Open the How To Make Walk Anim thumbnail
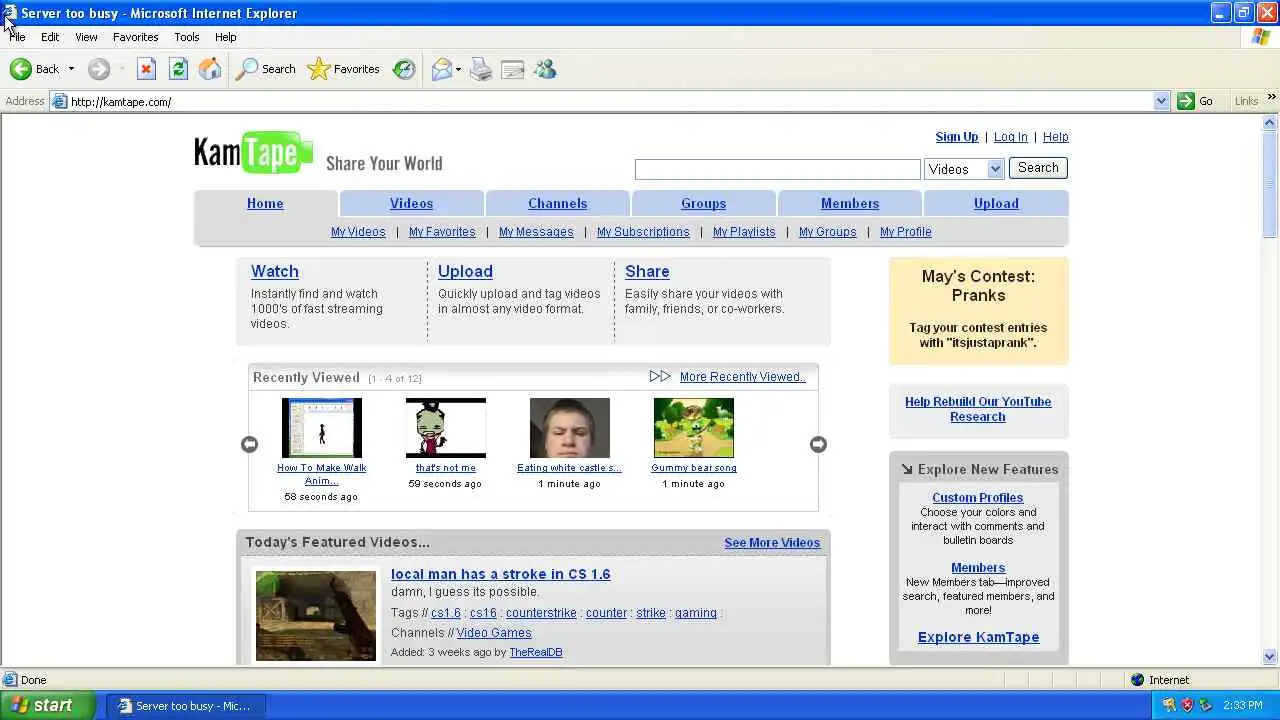Screen dimensions: 1280x720 (x=322, y=428)
